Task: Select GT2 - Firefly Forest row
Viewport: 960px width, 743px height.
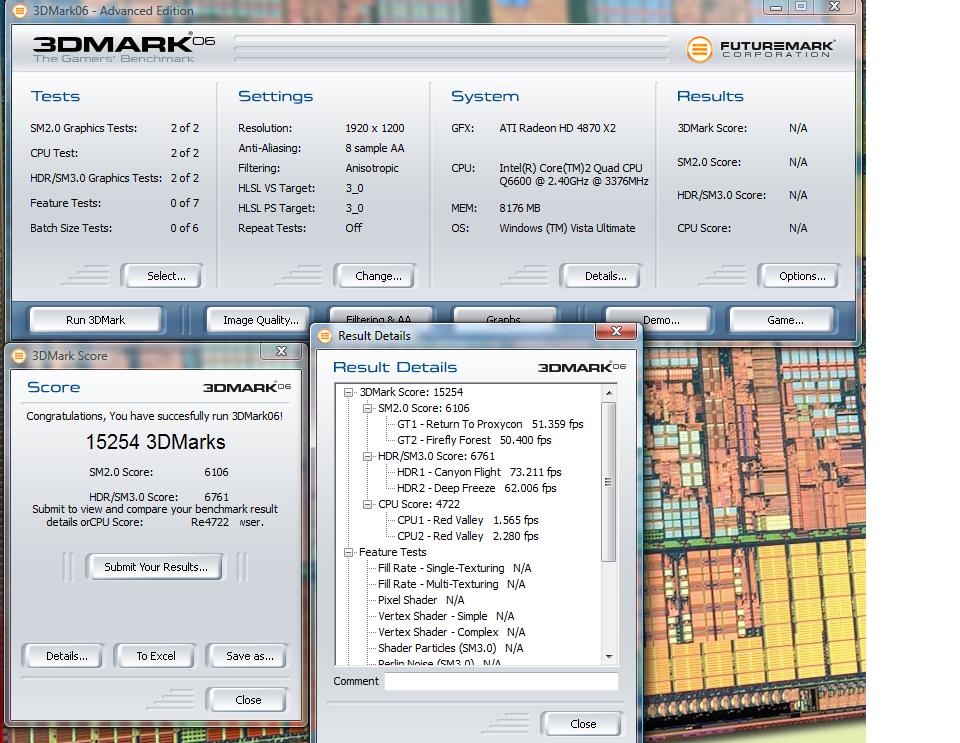Action: [x=474, y=440]
